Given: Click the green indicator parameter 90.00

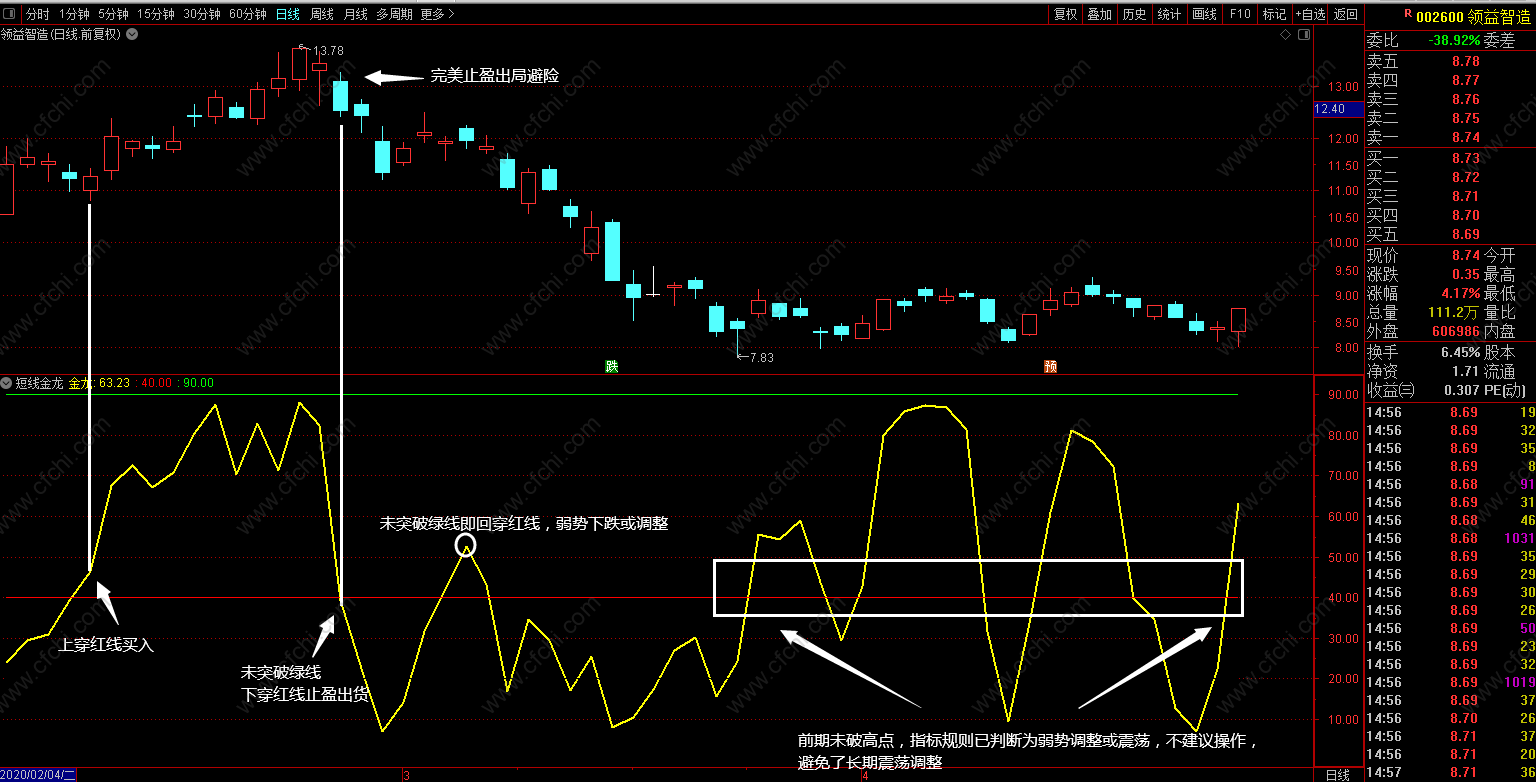Looking at the screenshot, I should pyautogui.click(x=198, y=383).
